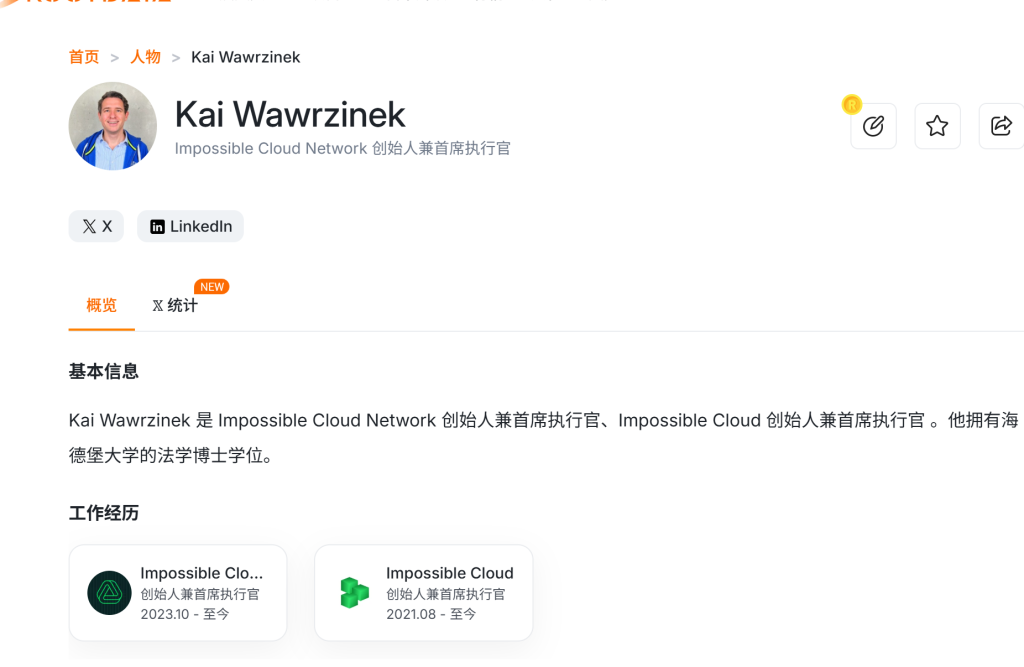This screenshot has width=1024, height=667.
Task: Open the 人物 breadcrumb link
Action: (145, 57)
